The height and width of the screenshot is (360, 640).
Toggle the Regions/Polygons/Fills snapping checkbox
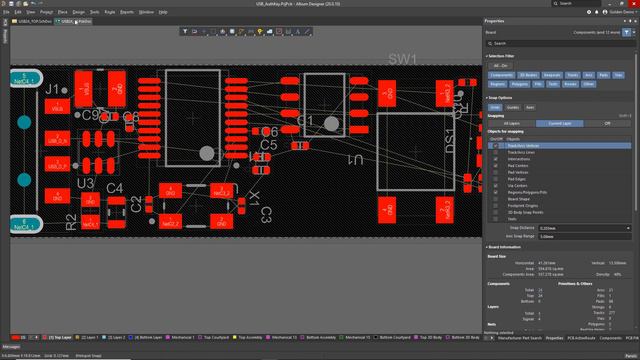pos(496,192)
